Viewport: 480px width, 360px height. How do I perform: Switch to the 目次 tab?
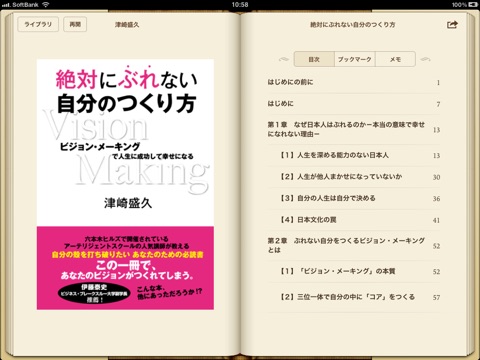pyautogui.click(x=314, y=59)
